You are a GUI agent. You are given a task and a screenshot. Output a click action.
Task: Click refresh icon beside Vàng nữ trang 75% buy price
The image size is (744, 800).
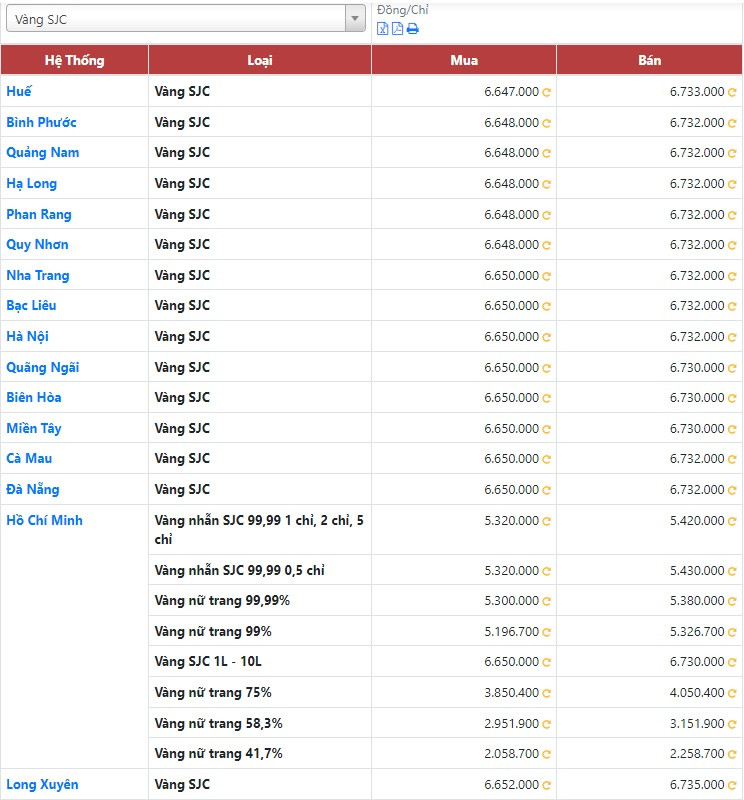(547, 693)
